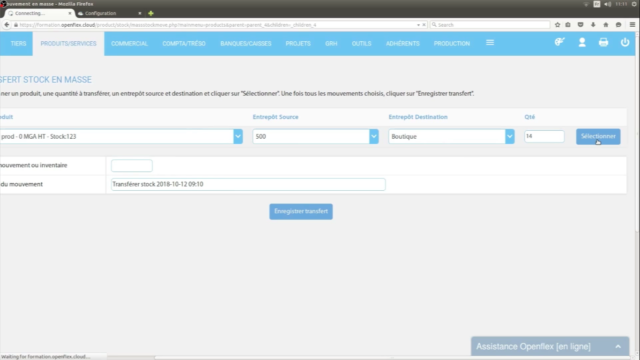This screenshot has width=640, height=360.
Task: Click the print page icon
Action: (603, 42)
